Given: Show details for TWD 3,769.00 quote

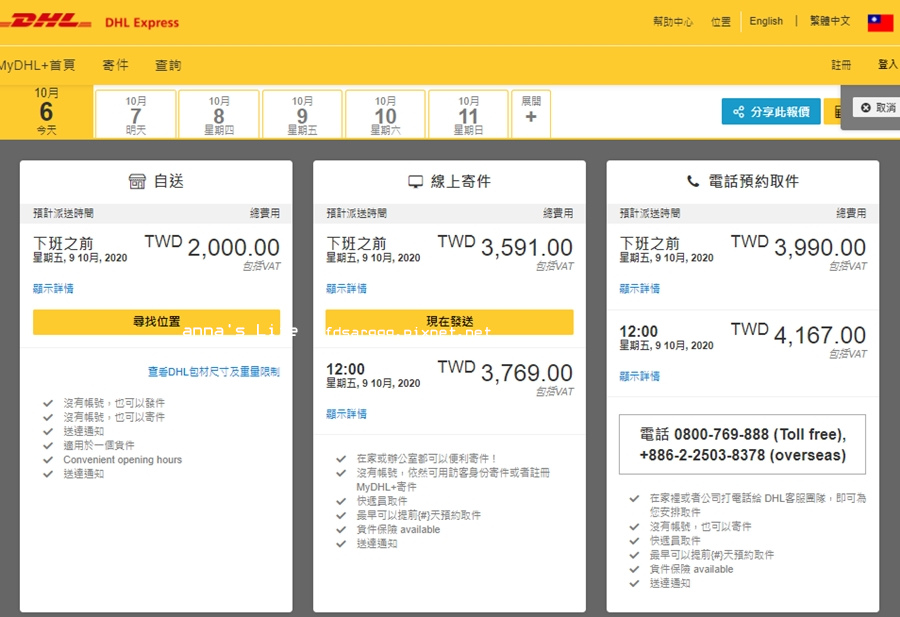Looking at the screenshot, I should 346,414.
